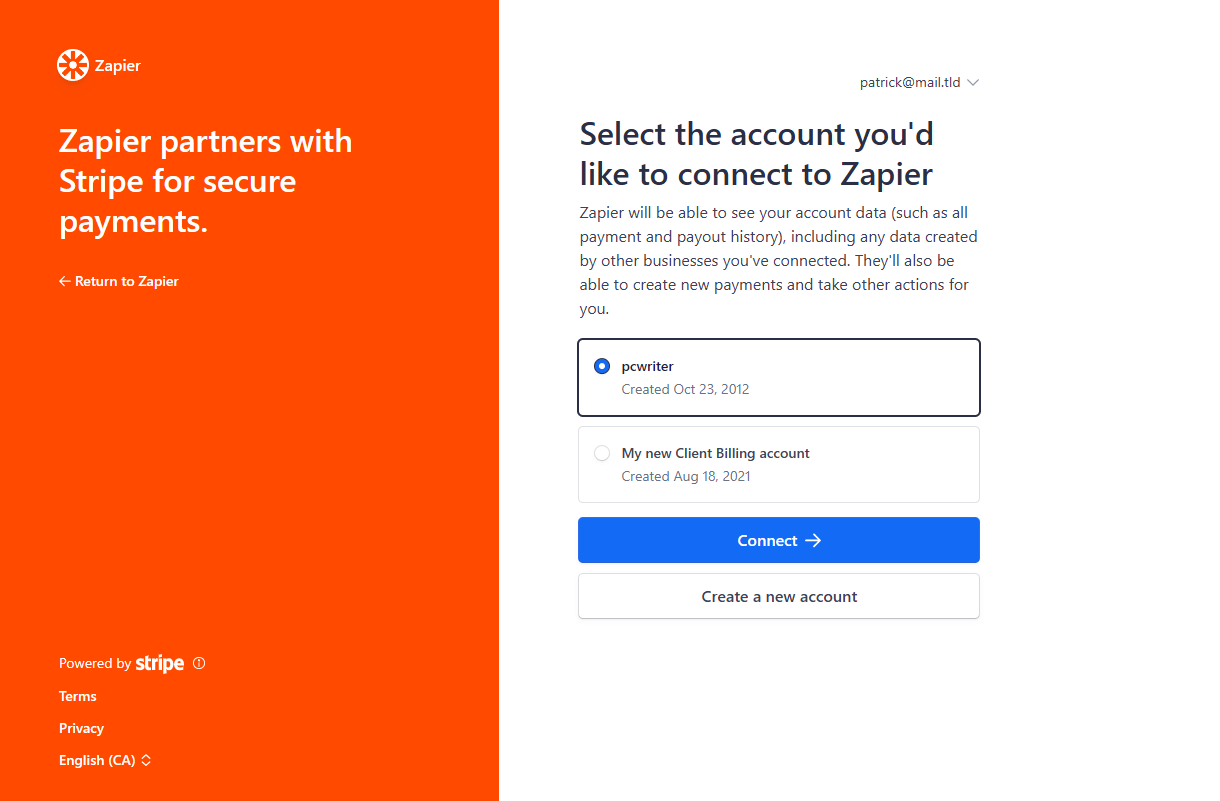Open the patrick@mail.tld account menu
The width and height of the screenshot is (1220, 801).
tap(910, 83)
